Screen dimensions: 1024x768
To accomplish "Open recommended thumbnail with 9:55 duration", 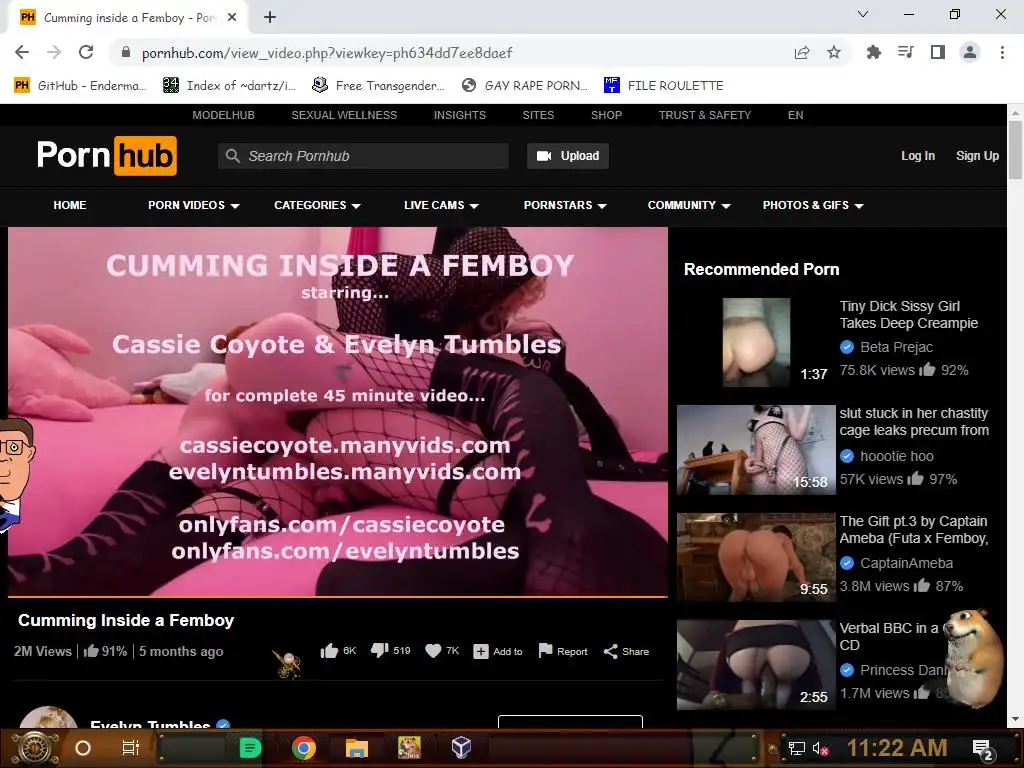I will [x=756, y=557].
